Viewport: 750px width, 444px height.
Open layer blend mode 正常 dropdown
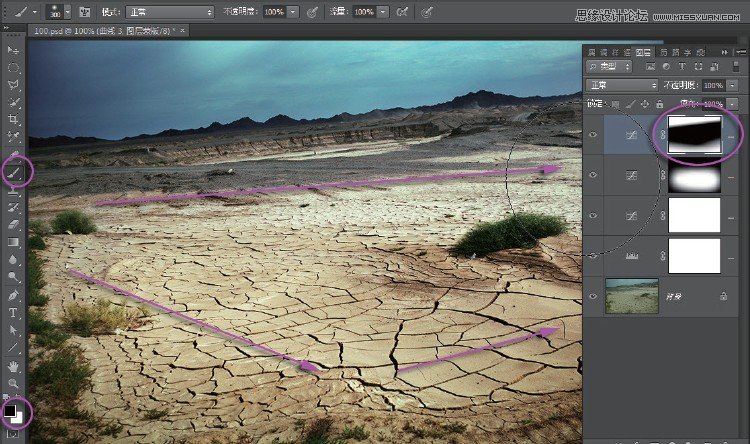[x=622, y=85]
